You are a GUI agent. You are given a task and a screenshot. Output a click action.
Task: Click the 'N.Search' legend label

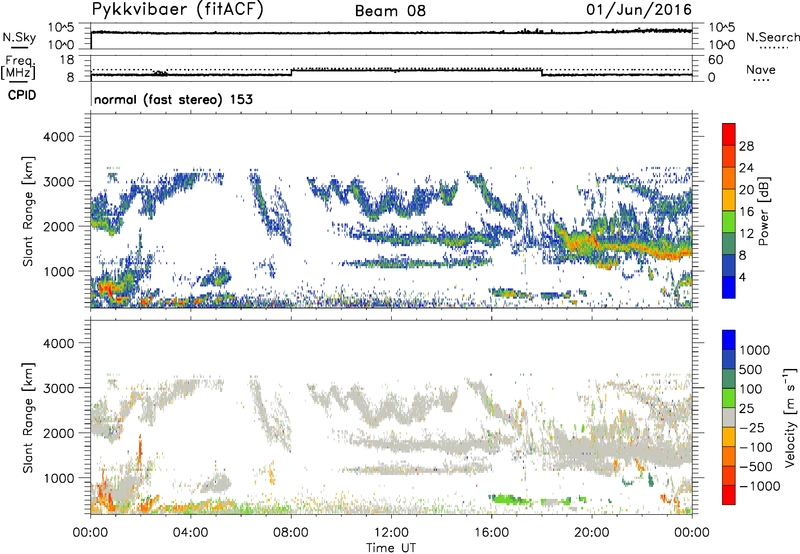[773, 37]
